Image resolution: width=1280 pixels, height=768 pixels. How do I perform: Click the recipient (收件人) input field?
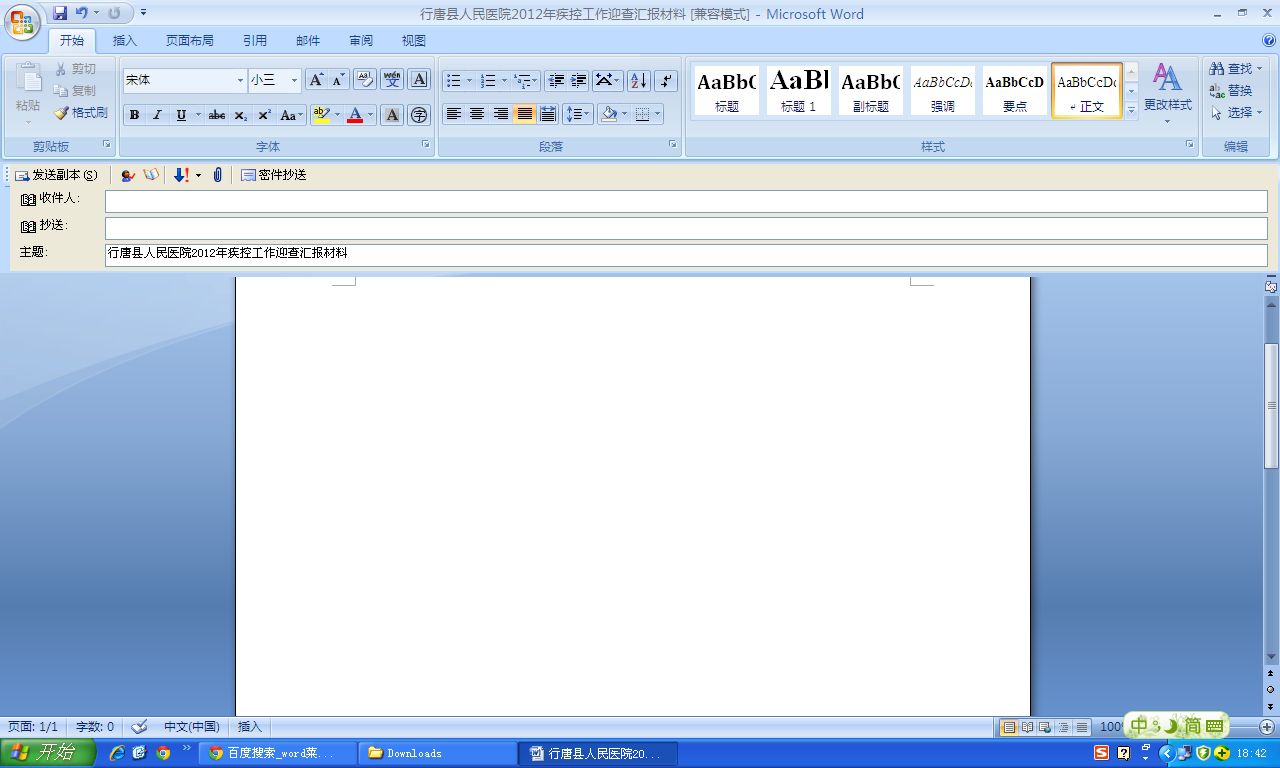click(x=686, y=201)
